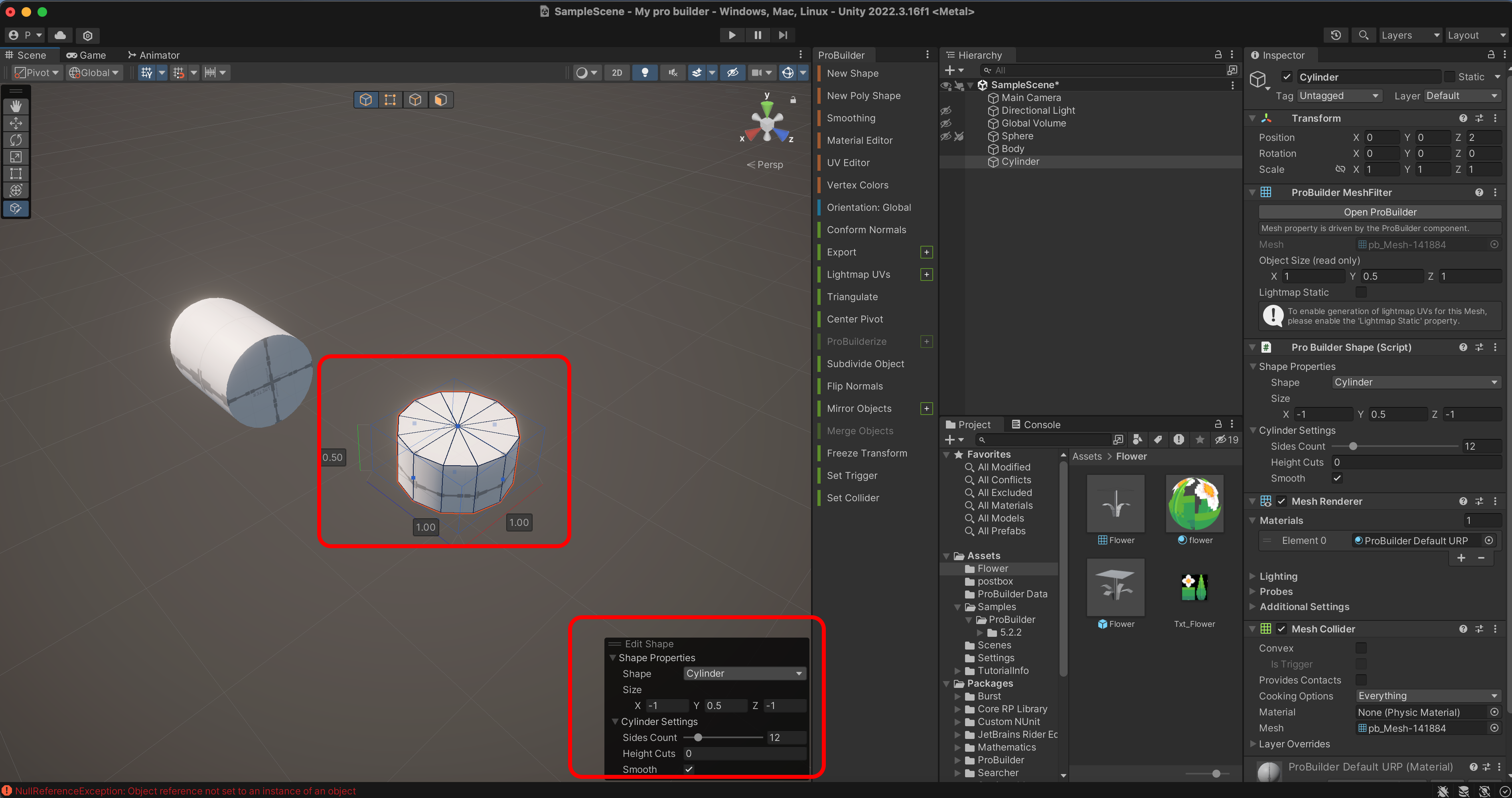
Task: Toggle Smooth checkbox in Edit Shape overlay
Action: (689, 769)
